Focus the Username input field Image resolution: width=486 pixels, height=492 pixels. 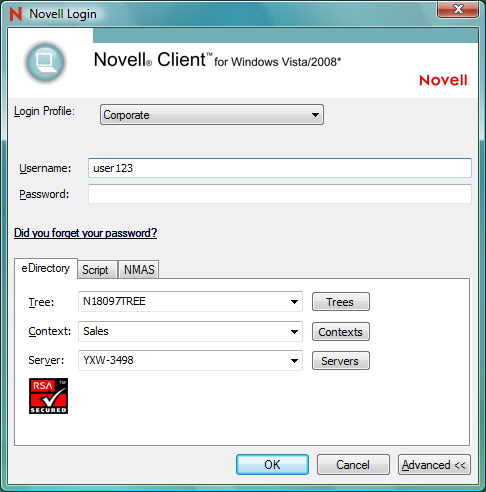(280, 168)
